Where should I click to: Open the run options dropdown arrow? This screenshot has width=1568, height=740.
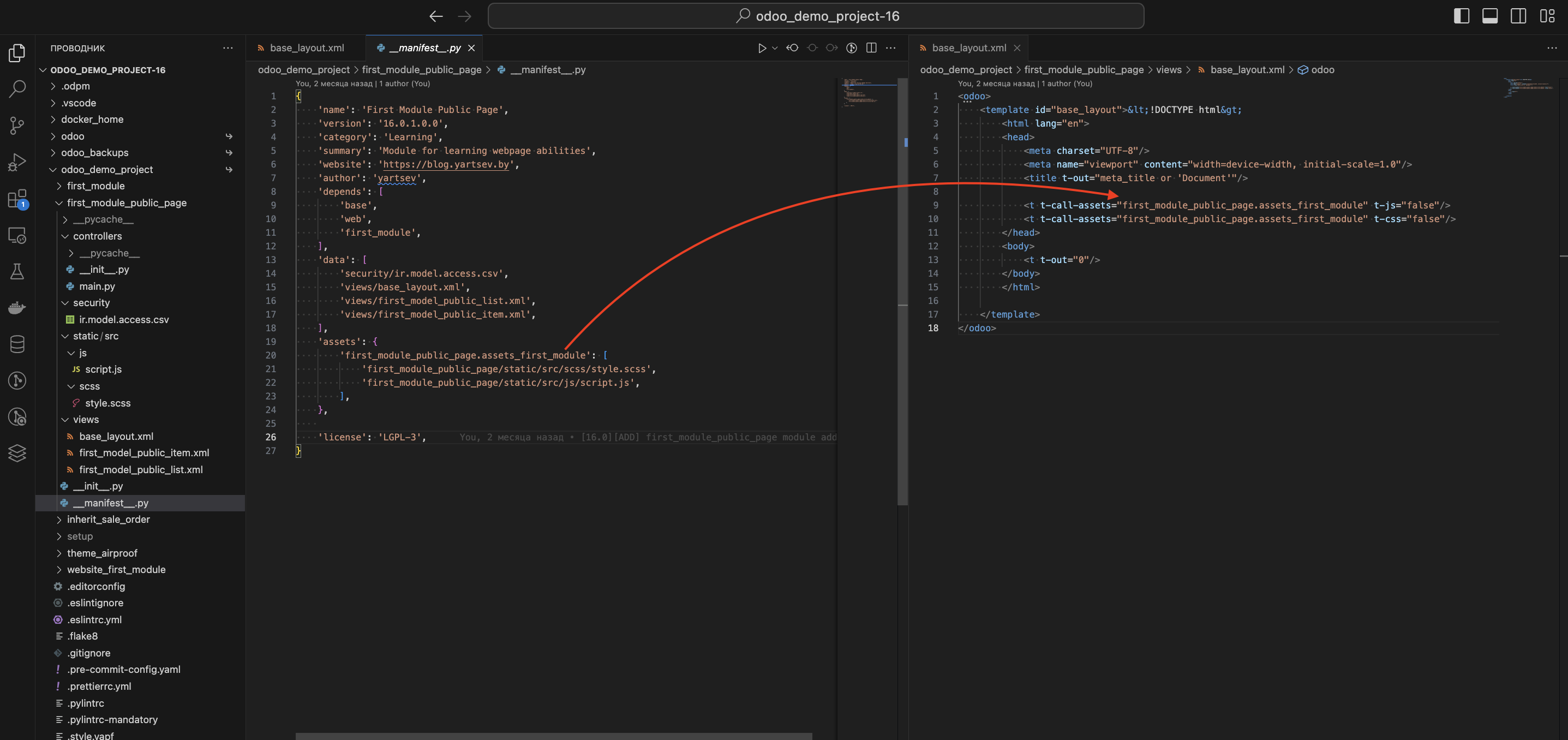point(775,48)
